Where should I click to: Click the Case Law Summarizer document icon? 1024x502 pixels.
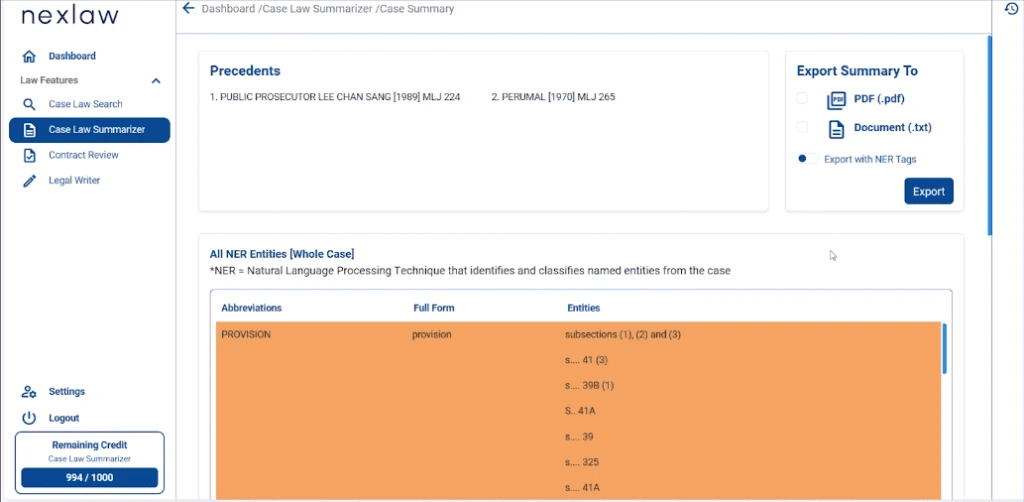29,130
